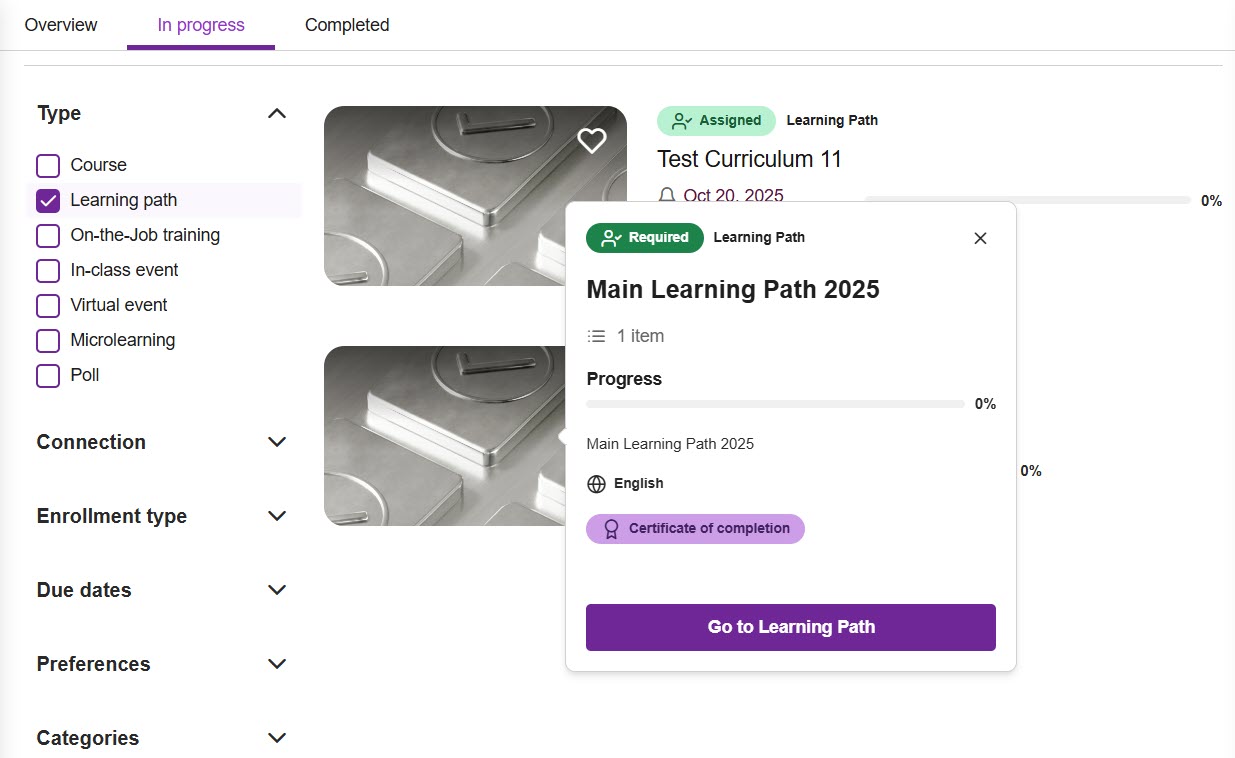Click the heart favorite icon on thumbnail

coord(592,141)
